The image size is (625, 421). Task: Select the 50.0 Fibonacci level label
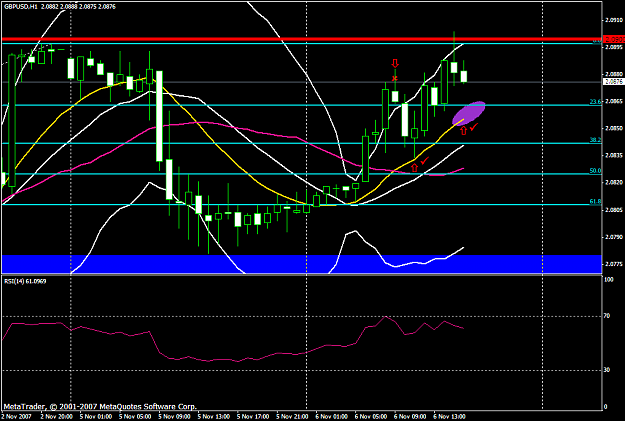point(595,171)
